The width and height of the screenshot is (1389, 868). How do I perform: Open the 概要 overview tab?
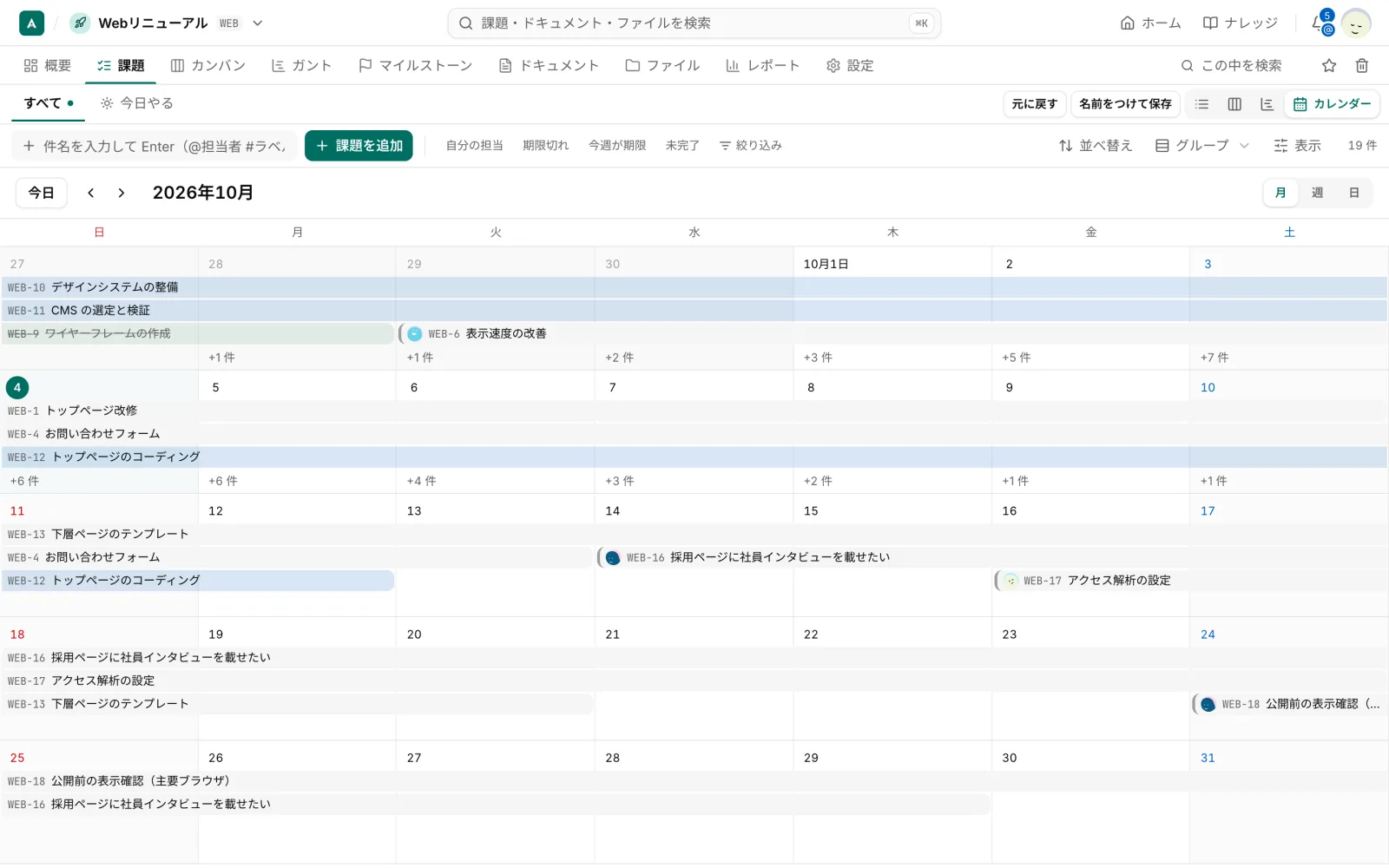pyautogui.click(x=48, y=66)
